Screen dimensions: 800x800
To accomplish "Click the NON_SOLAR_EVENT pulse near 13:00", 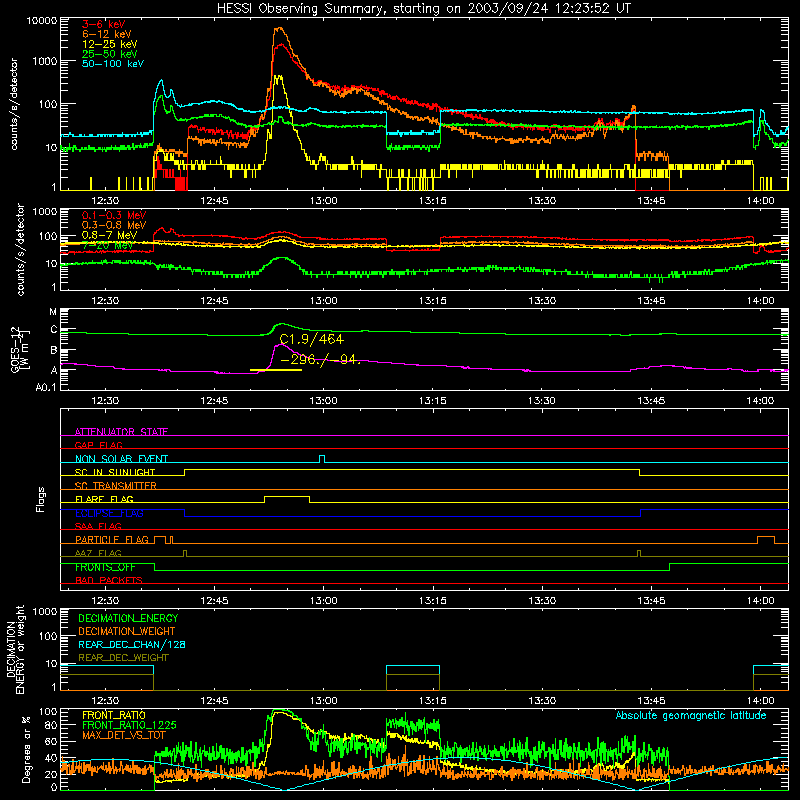I will (322, 459).
